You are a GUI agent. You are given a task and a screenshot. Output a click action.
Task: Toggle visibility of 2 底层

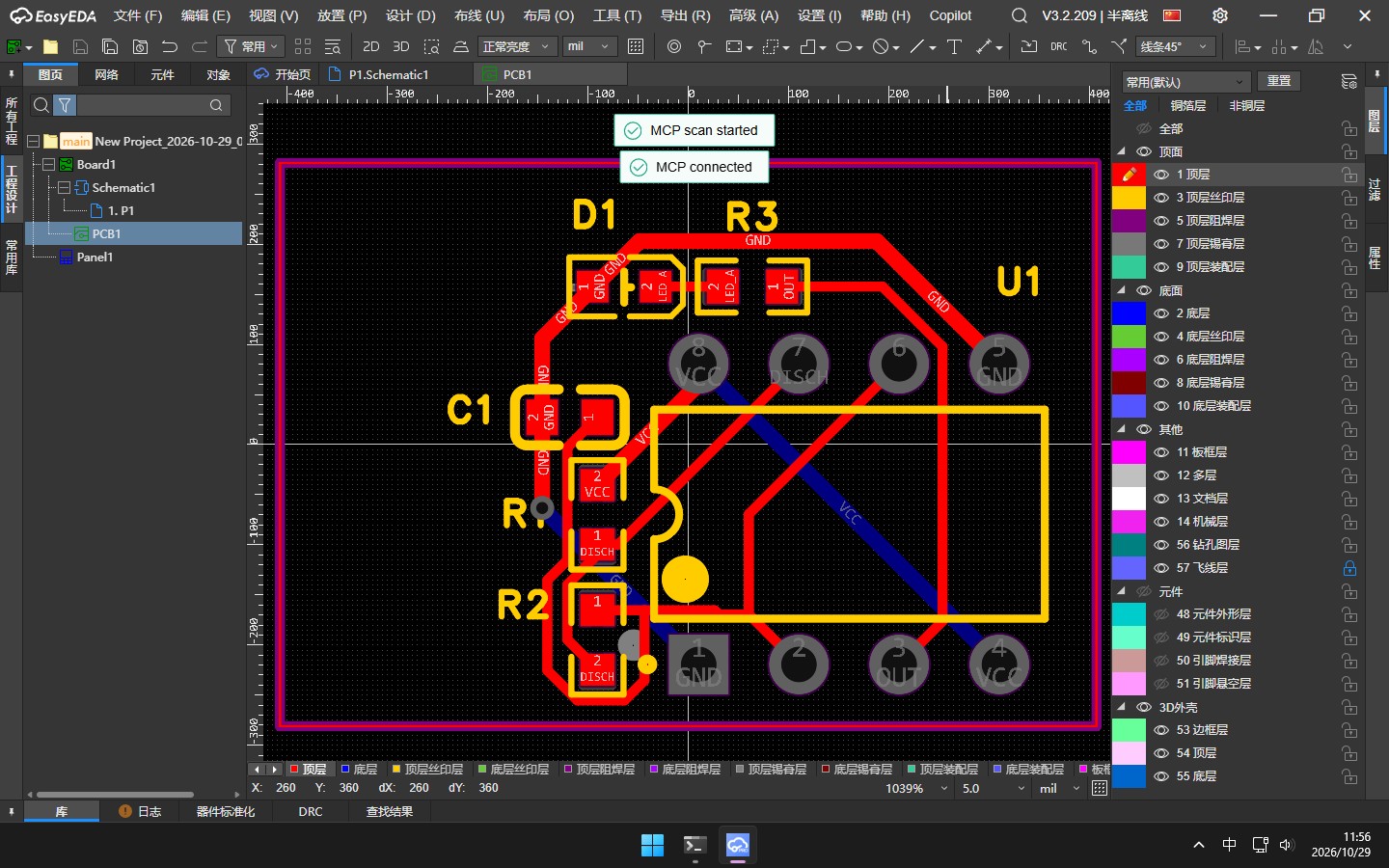[1161, 313]
